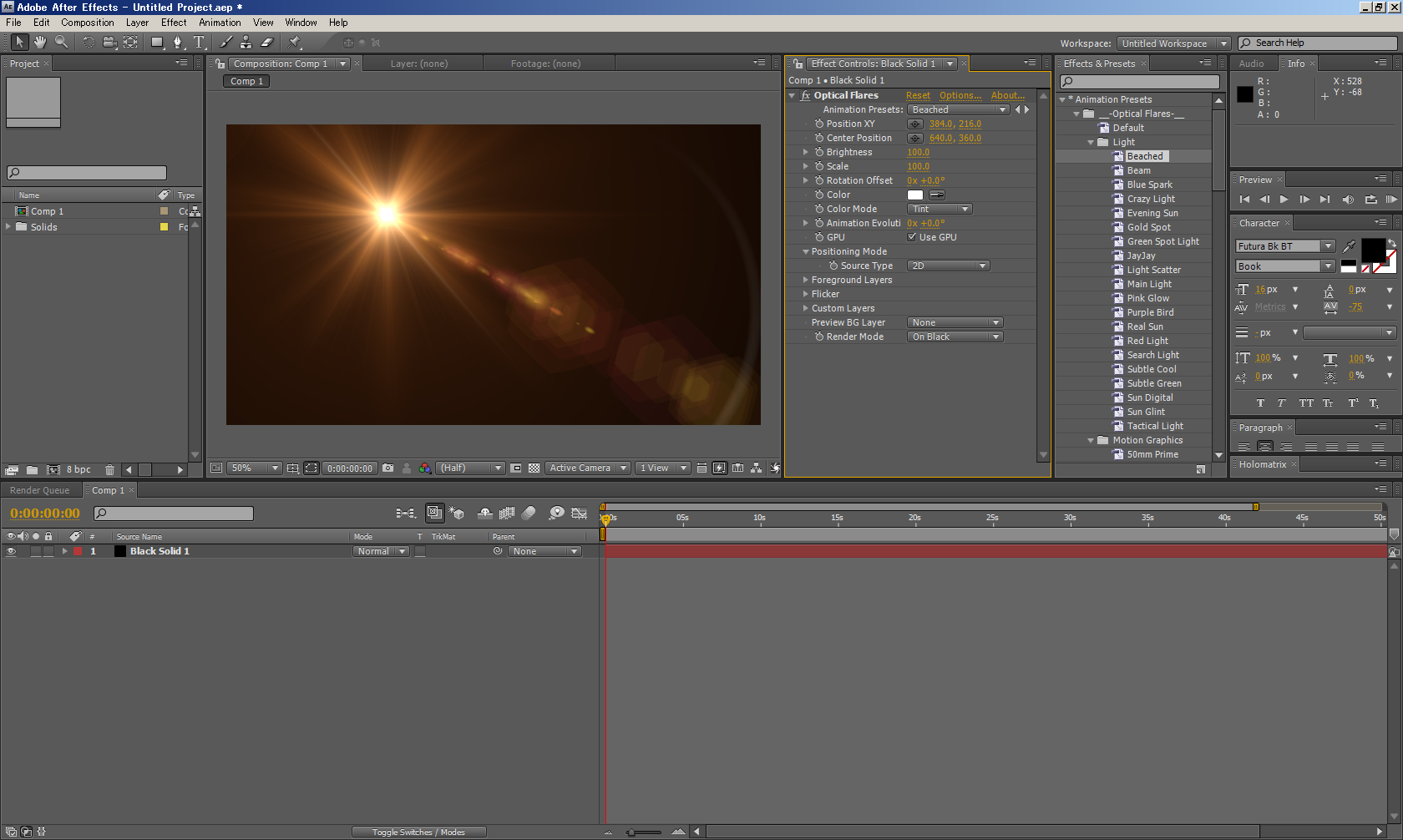This screenshot has width=1403, height=840.
Task: Open the Composition menu
Action: [x=88, y=23]
